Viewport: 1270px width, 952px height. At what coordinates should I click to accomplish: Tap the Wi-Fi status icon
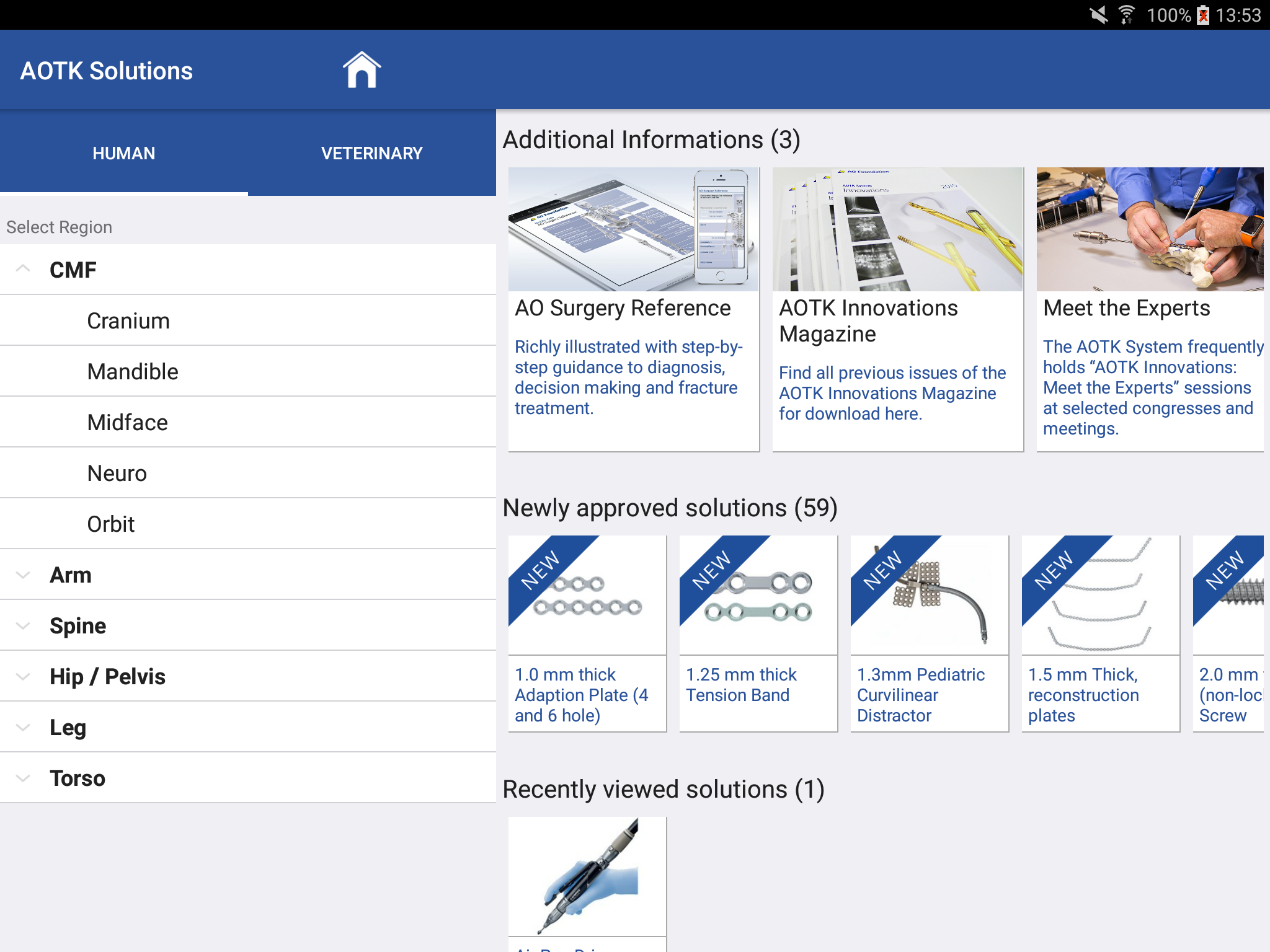click(1127, 15)
